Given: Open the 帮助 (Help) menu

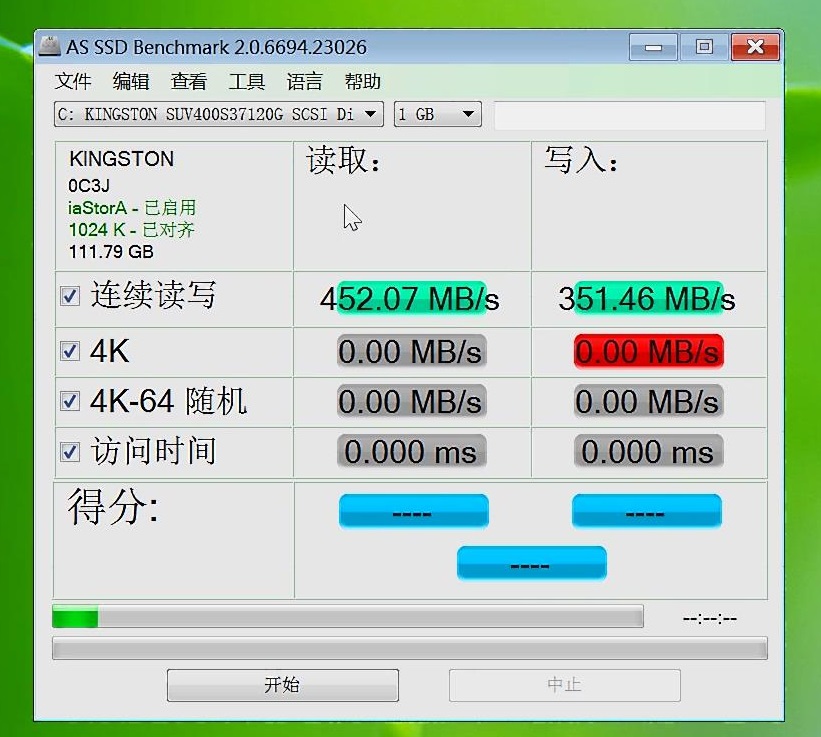Looking at the screenshot, I should pos(362,81).
